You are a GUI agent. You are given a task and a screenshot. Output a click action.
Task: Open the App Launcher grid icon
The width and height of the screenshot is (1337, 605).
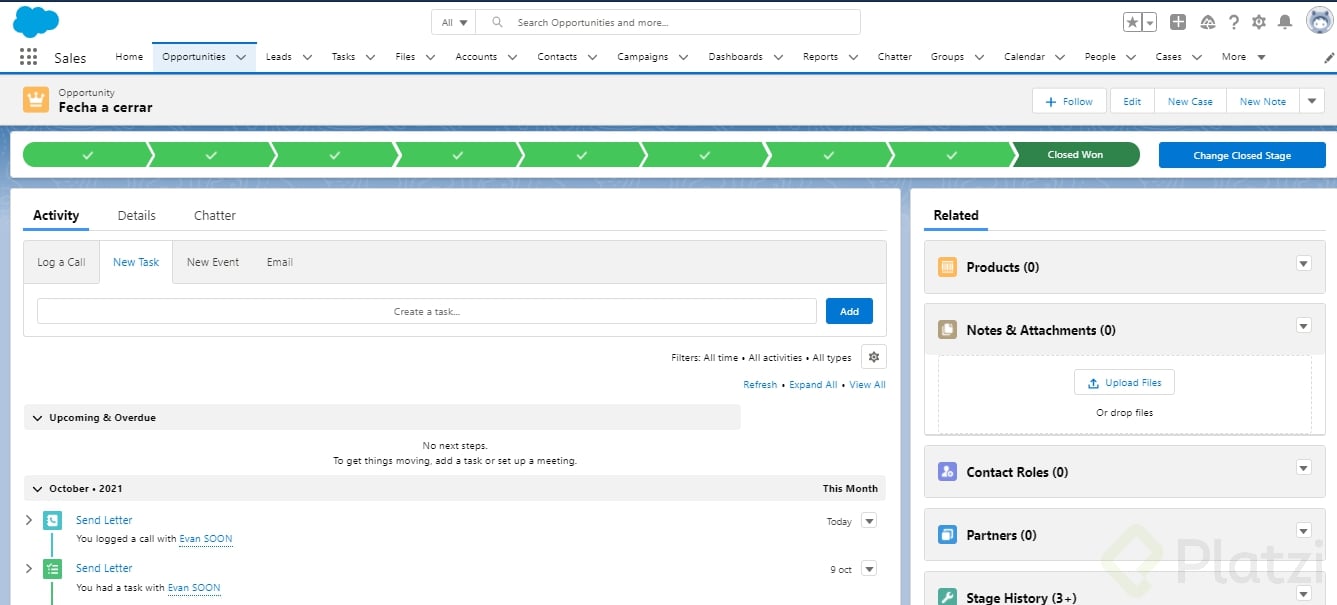pos(28,57)
